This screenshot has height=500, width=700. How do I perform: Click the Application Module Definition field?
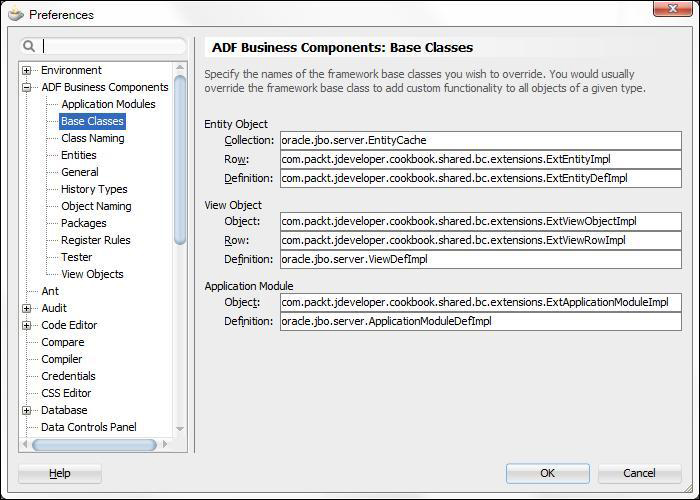point(481,321)
